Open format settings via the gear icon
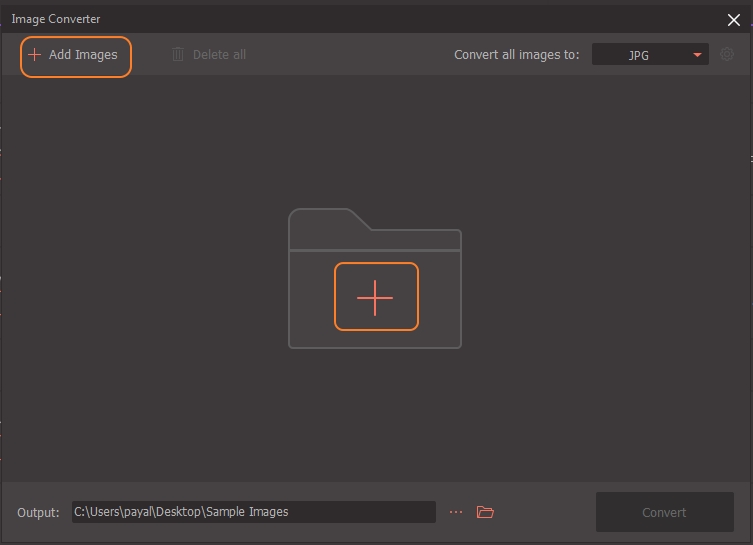 727,55
